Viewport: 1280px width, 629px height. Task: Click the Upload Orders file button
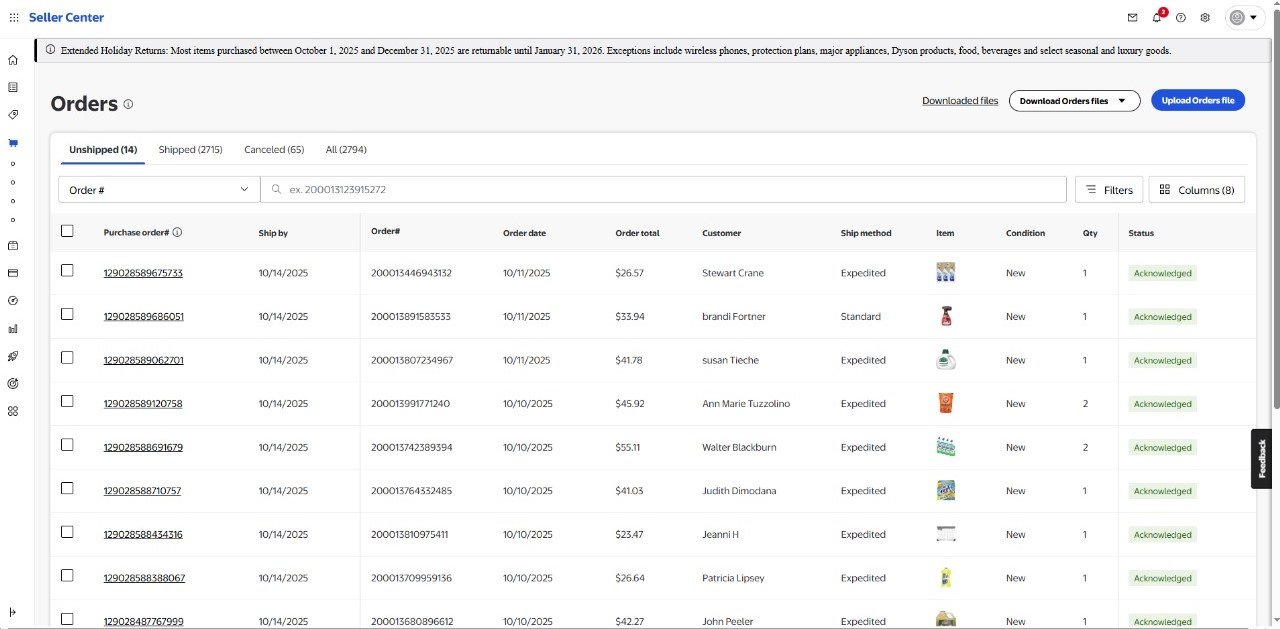[x=1197, y=100]
